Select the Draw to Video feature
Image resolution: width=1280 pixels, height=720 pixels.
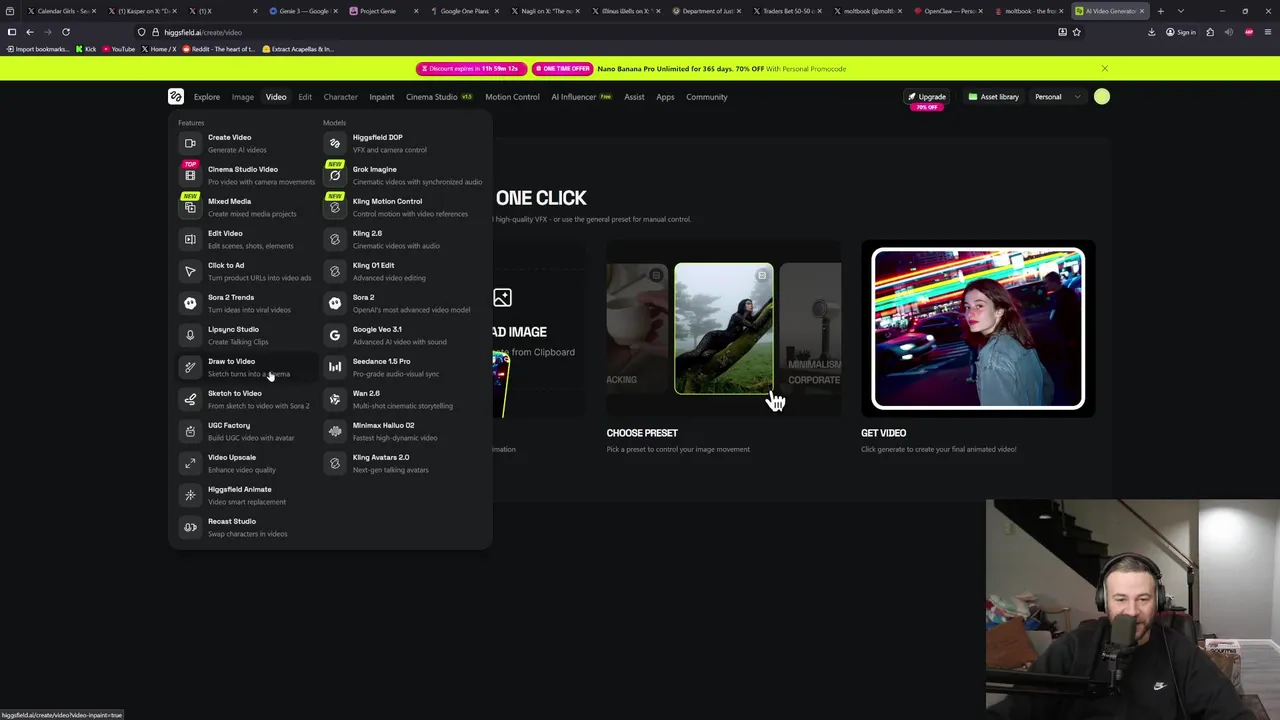[245, 367]
